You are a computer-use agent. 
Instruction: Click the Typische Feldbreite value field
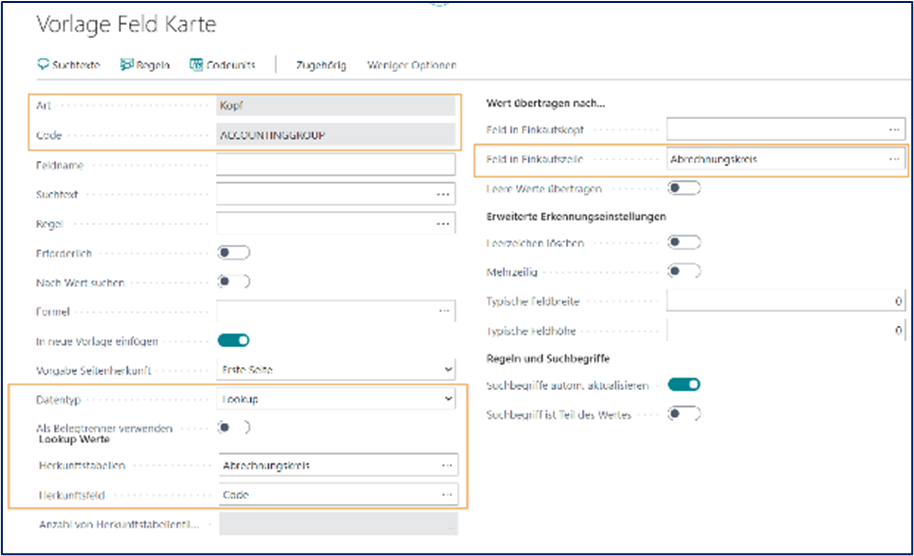pyautogui.click(x=785, y=301)
